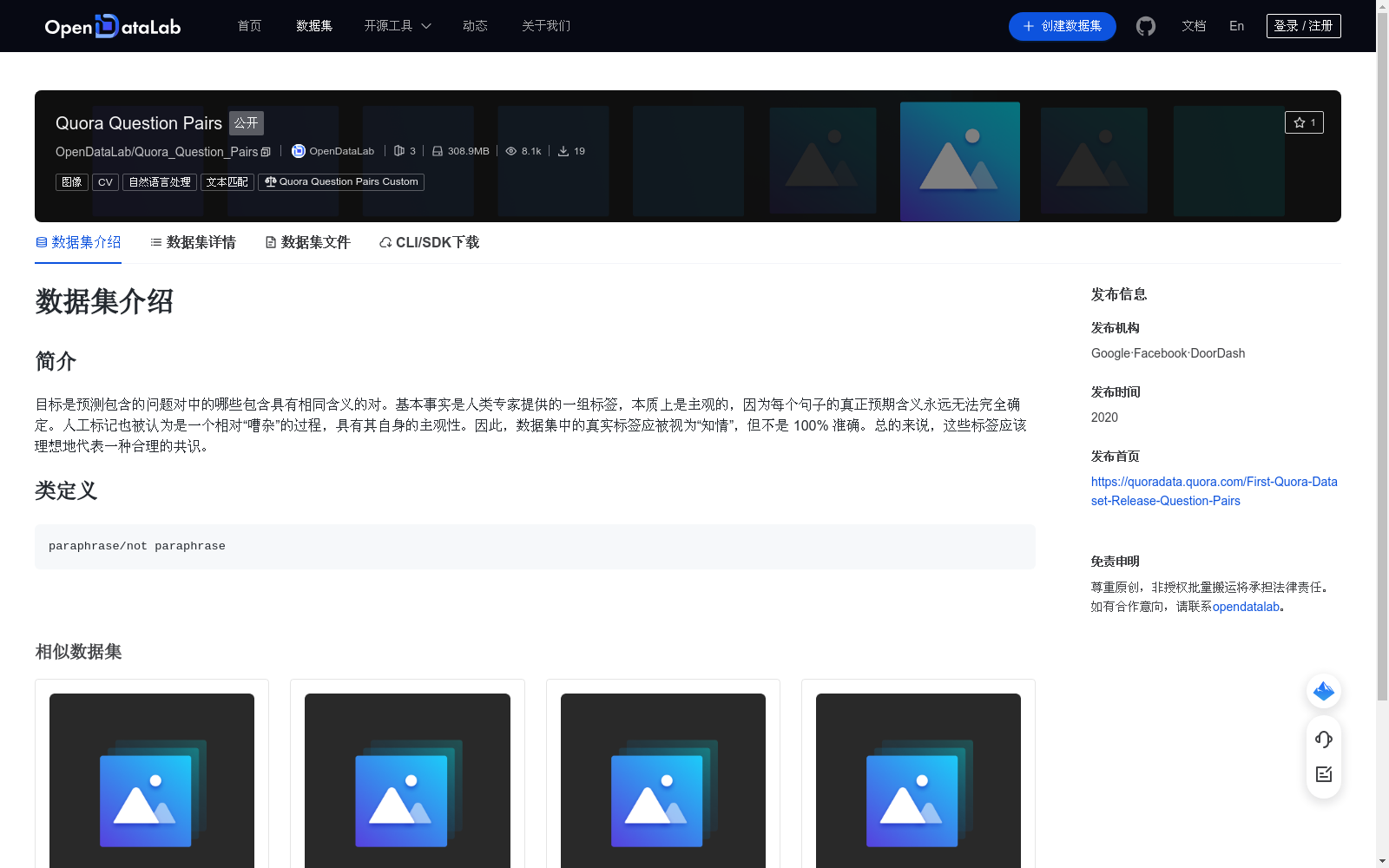
Task: Expand the 开源工具 dropdown menu
Action: (x=398, y=26)
